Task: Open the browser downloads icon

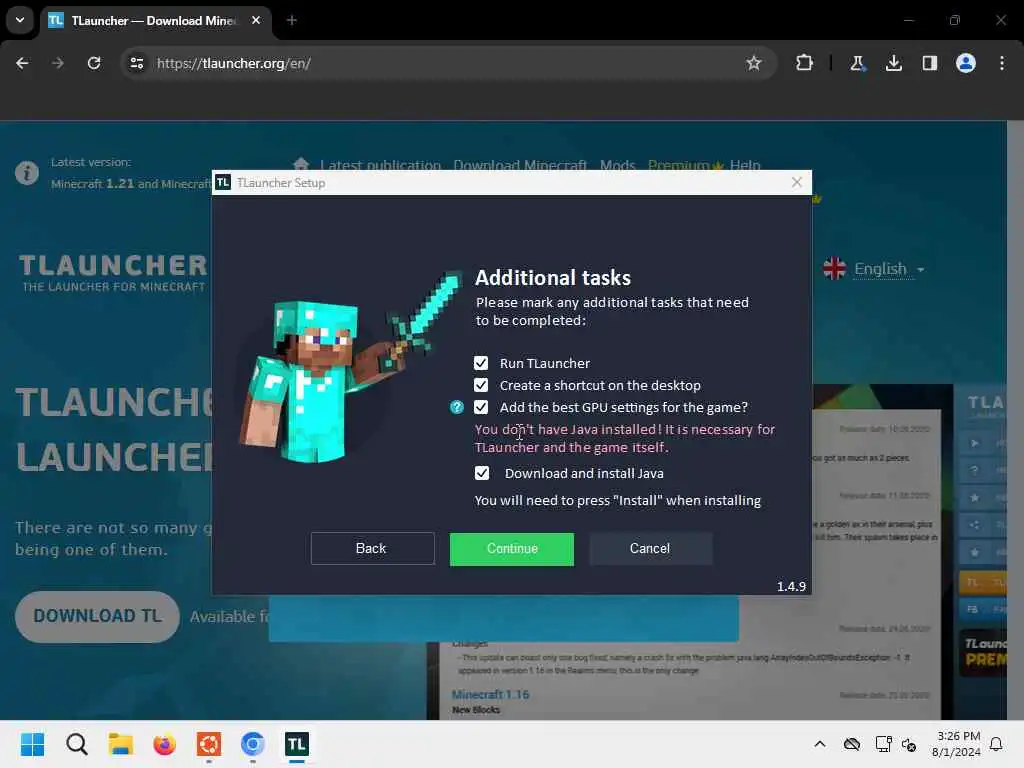Action: click(893, 63)
